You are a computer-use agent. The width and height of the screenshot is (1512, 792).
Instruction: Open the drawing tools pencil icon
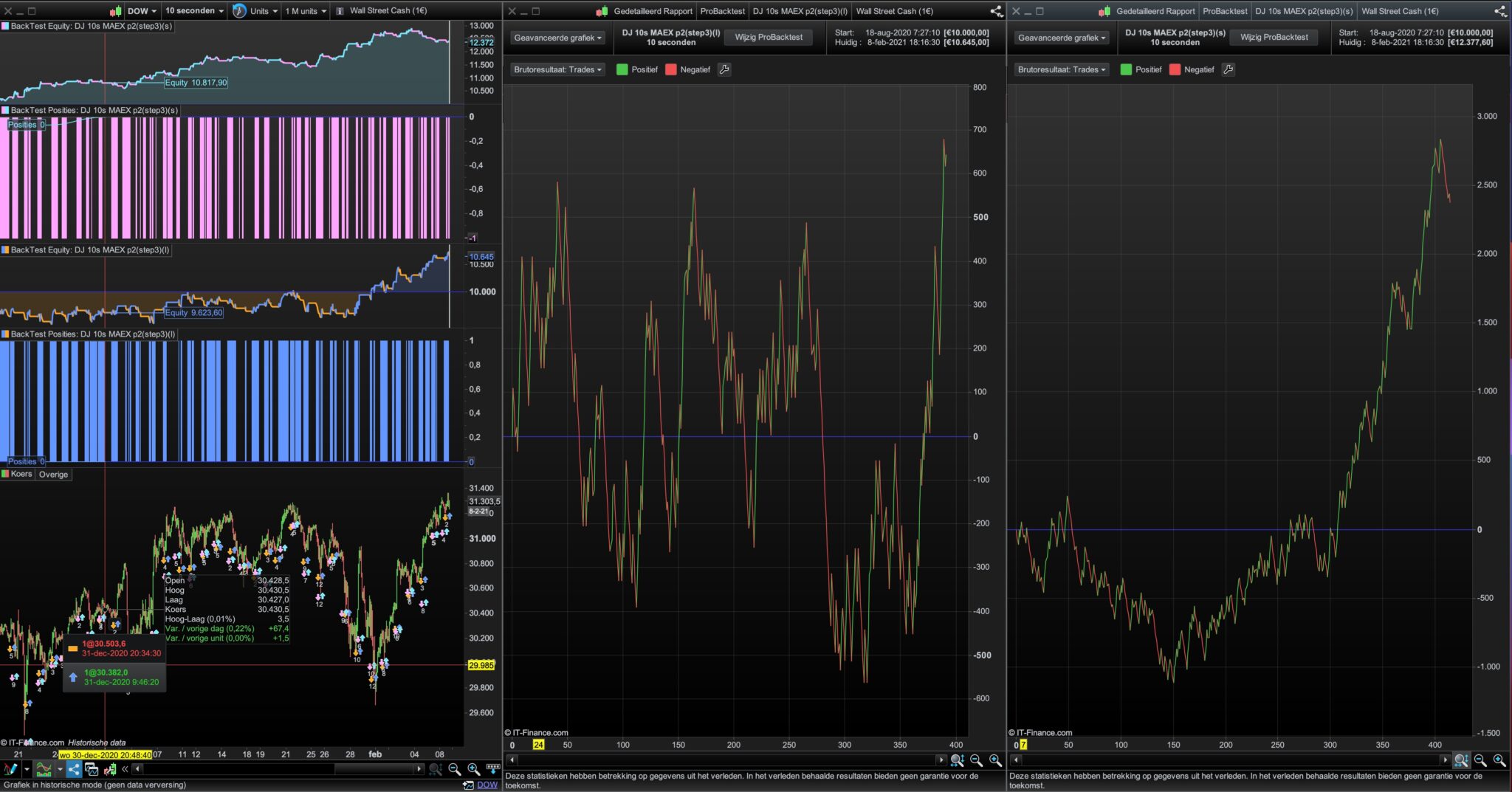10,769
